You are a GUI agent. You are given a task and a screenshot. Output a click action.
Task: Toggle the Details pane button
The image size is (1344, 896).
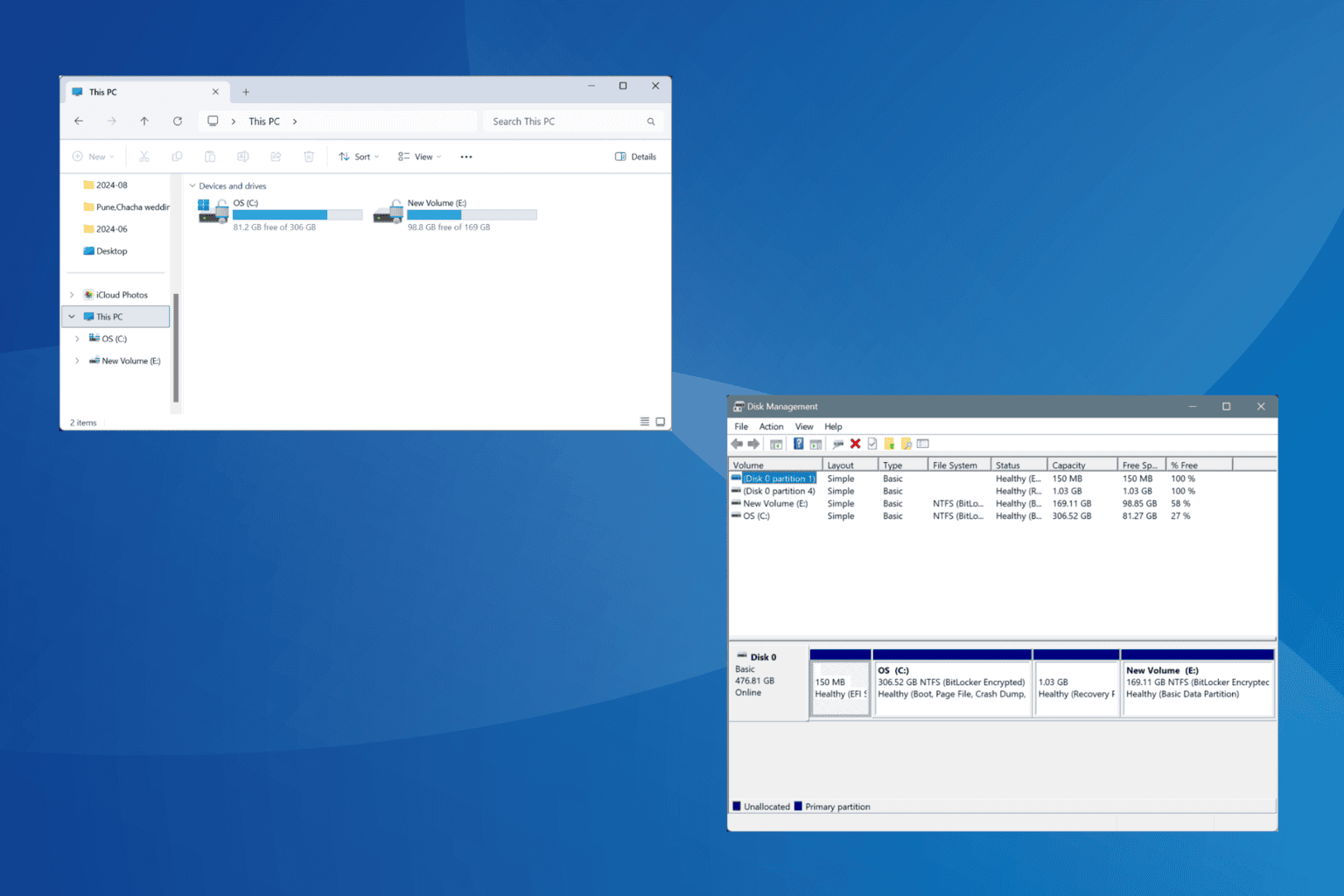pos(635,157)
